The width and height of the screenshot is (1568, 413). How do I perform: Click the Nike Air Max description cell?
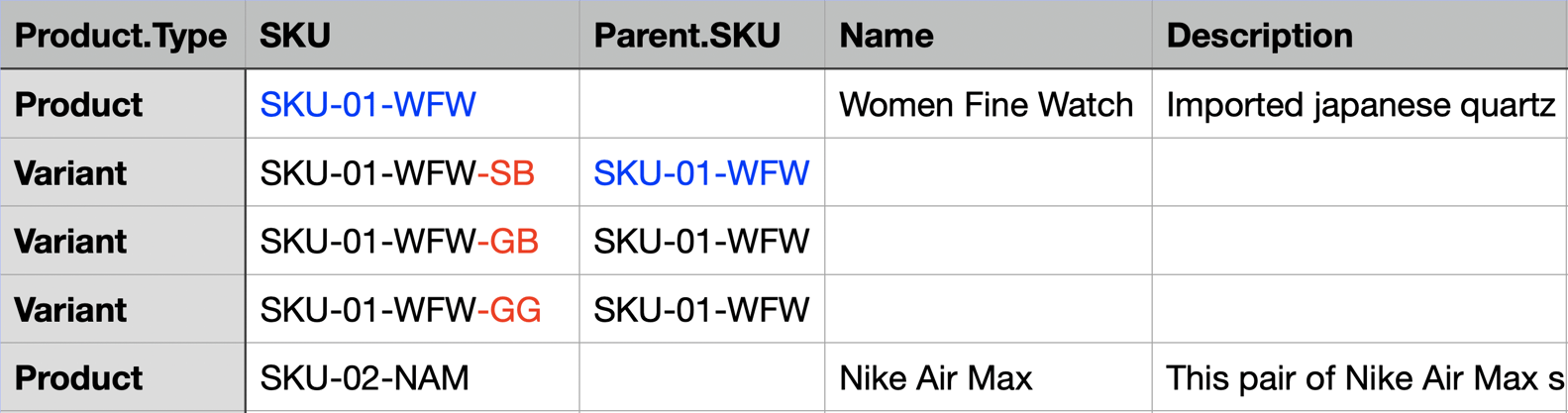(1364, 378)
